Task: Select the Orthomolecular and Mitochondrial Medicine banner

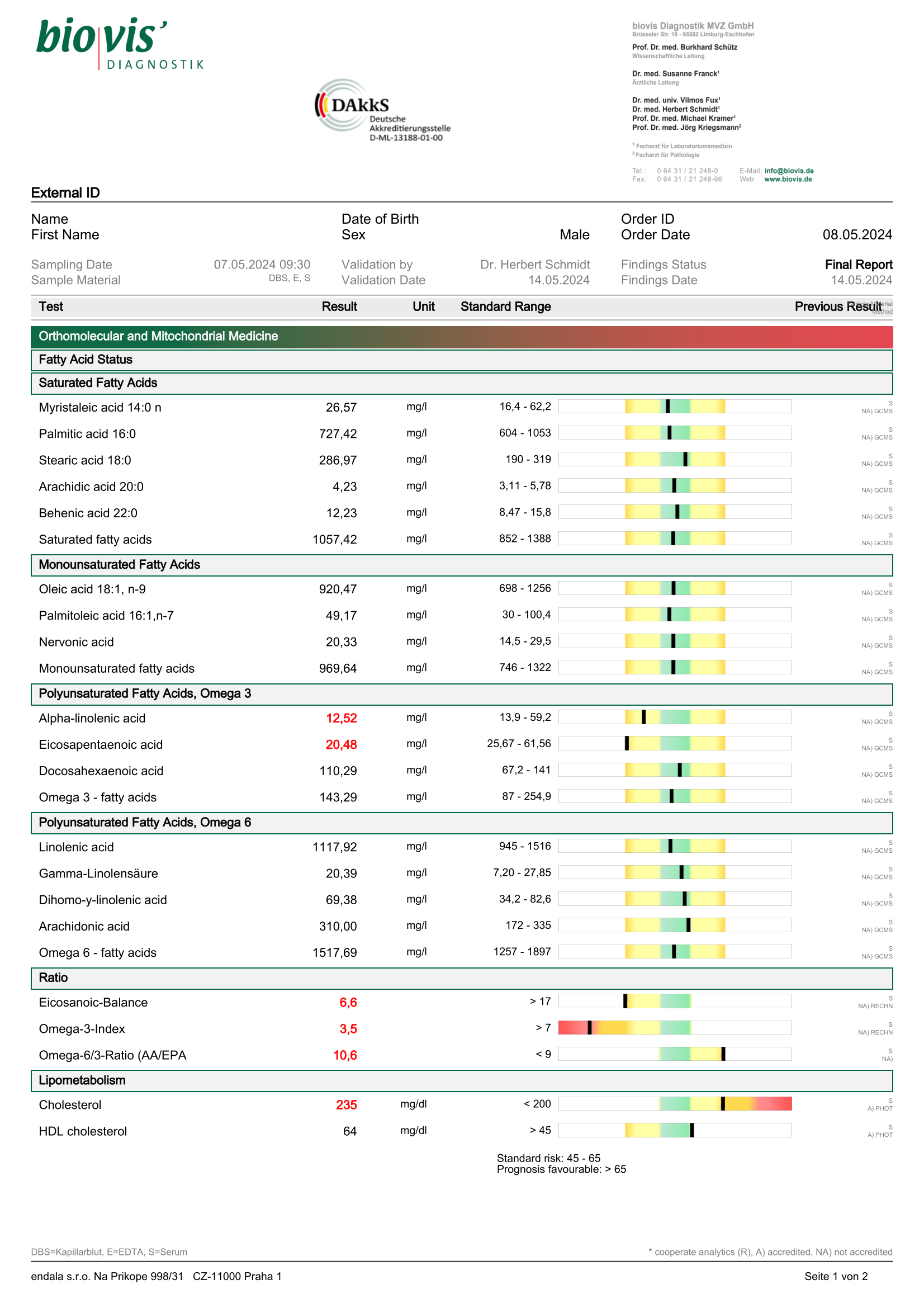Action: 461,336
